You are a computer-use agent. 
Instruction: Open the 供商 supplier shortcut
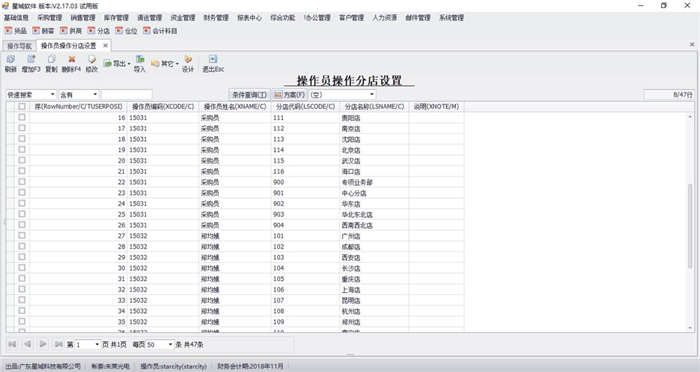(x=71, y=31)
